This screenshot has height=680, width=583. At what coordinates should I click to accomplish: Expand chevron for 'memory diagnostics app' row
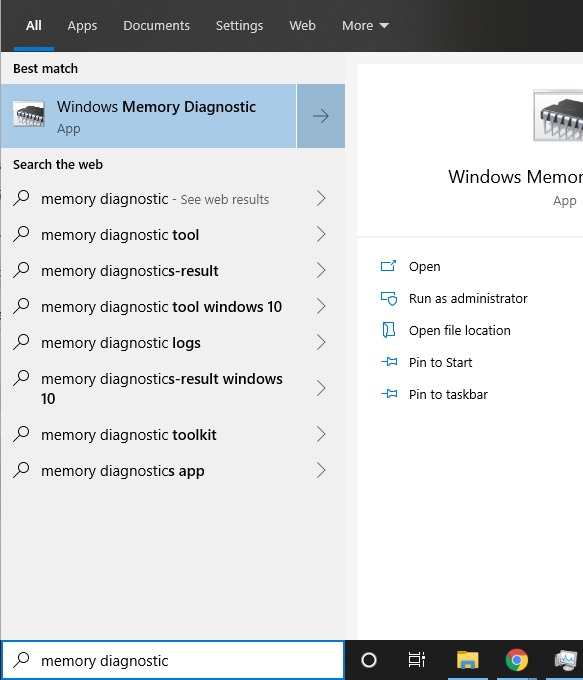[x=321, y=470]
